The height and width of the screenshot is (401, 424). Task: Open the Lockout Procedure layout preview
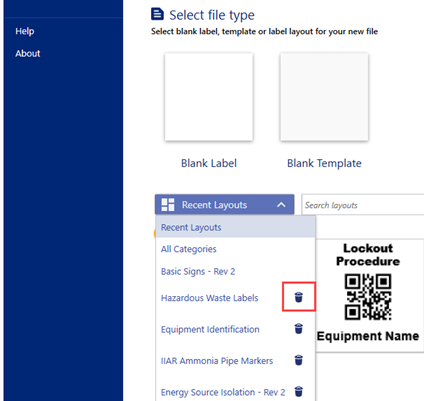click(370, 295)
